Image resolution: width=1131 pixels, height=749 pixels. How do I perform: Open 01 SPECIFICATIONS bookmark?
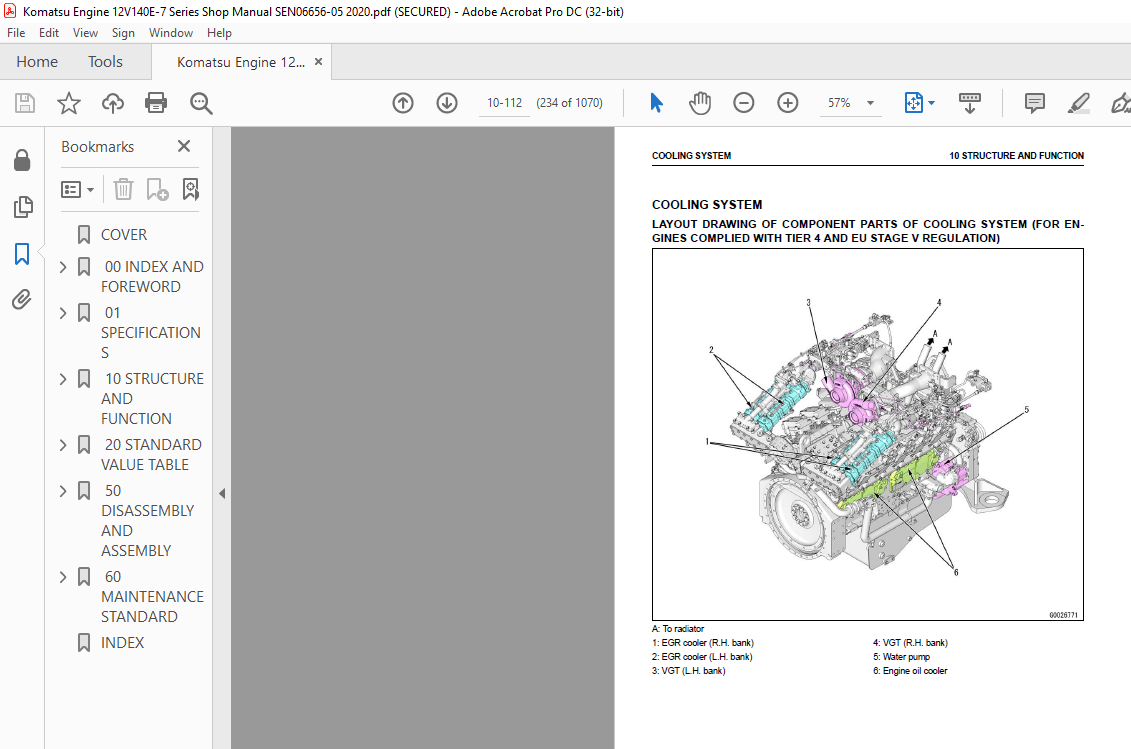(151, 333)
